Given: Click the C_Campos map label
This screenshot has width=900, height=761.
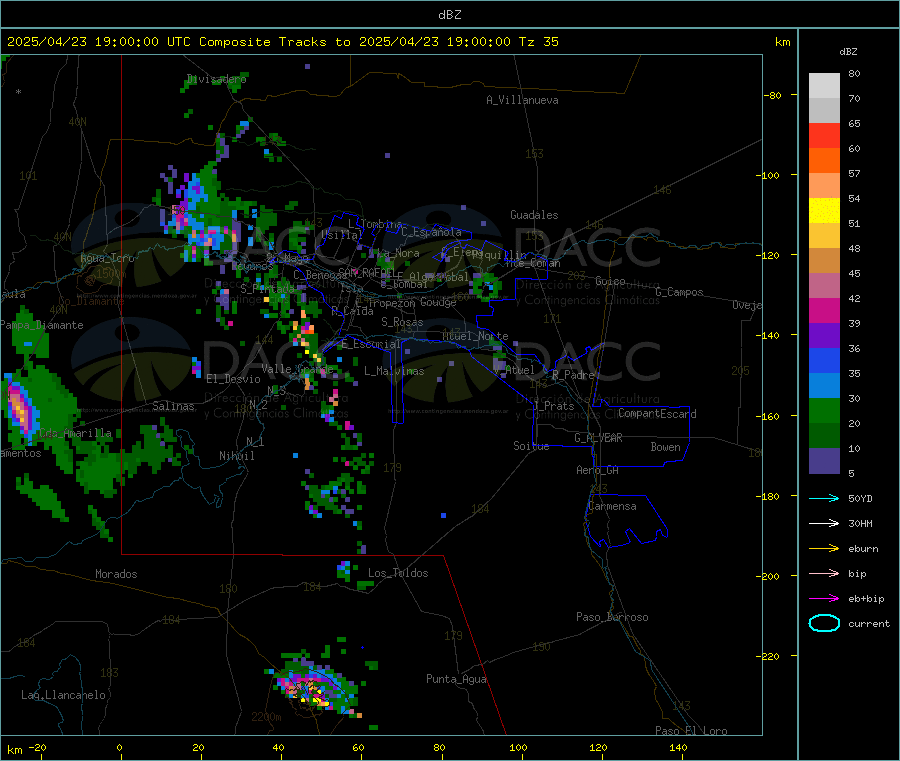Looking at the screenshot, I should (x=680, y=292).
